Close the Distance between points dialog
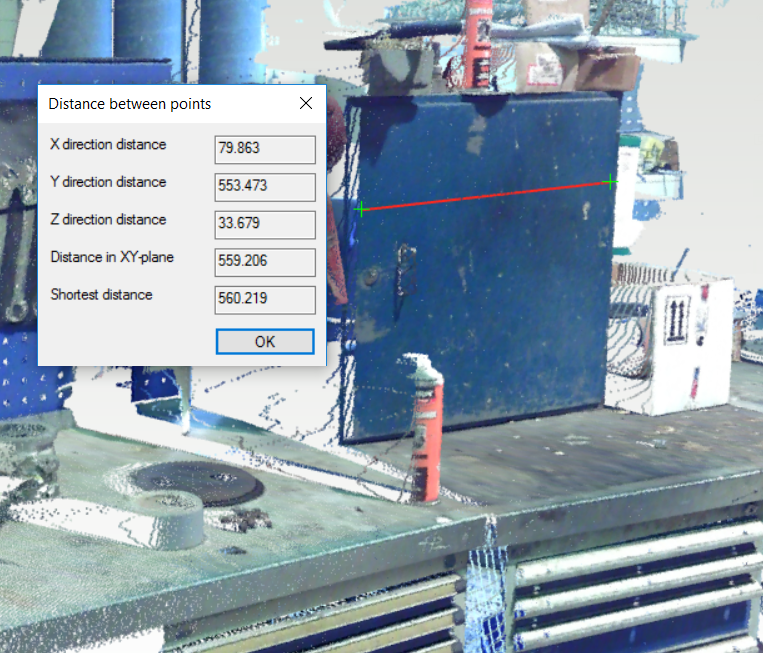The image size is (763, 653). 306,104
